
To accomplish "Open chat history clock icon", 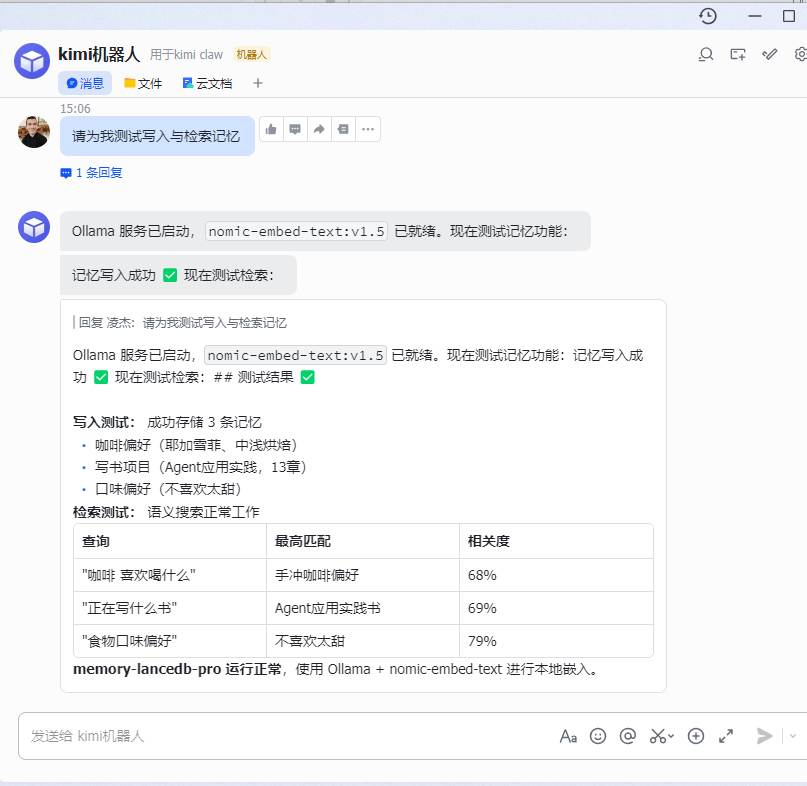I will coord(708,16).
